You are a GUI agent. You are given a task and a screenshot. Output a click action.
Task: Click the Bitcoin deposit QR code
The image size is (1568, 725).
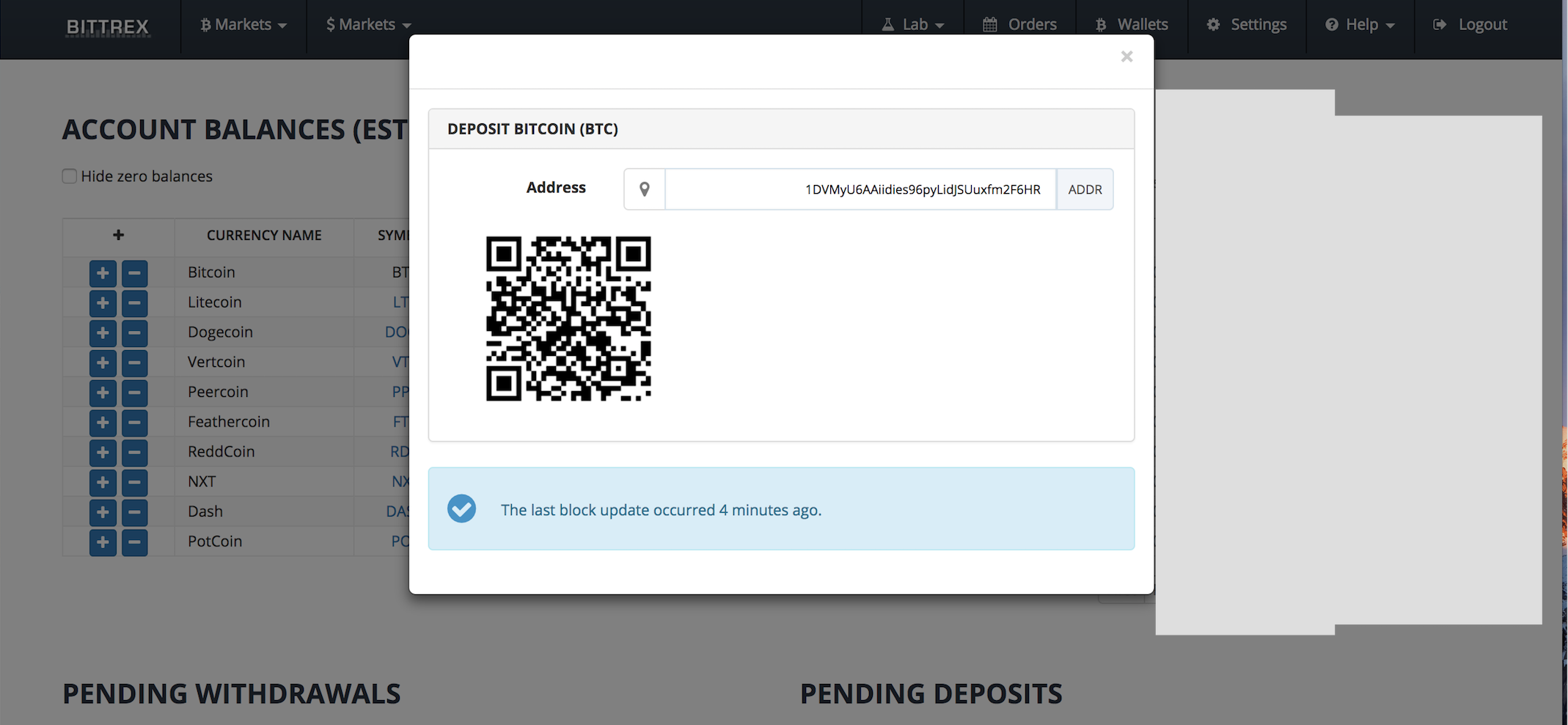coord(568,318)
